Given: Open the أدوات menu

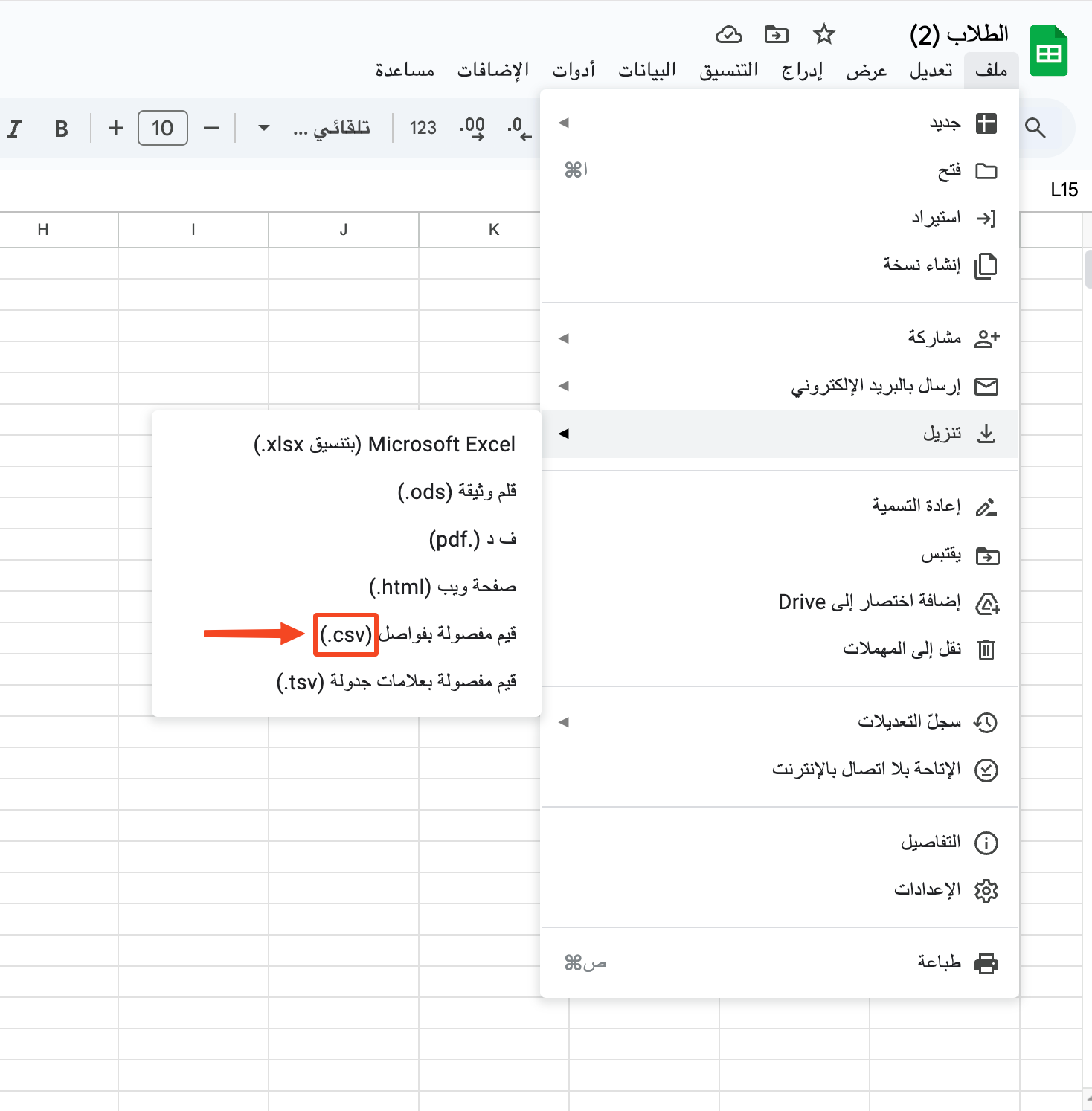Looking at the screenshot, I should click(x=574, y=70).
